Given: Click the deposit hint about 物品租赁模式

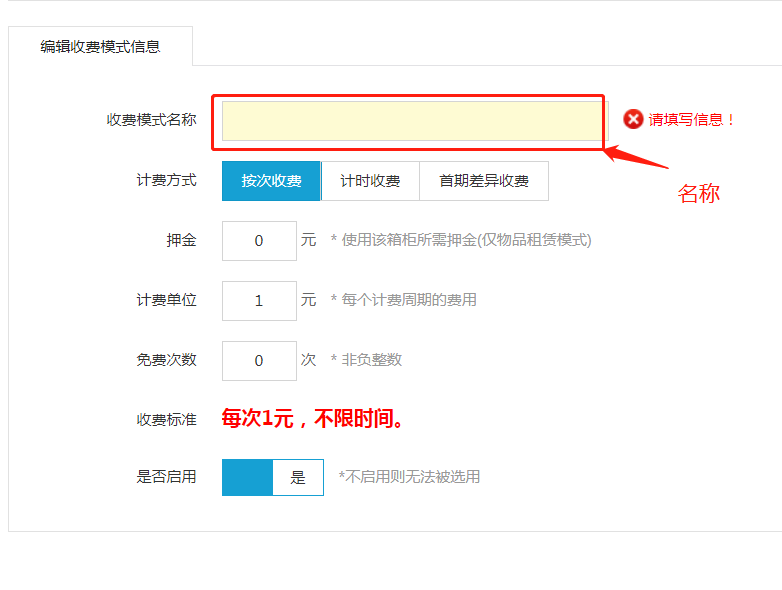Looking at the screenshot, I should point(461,240).
